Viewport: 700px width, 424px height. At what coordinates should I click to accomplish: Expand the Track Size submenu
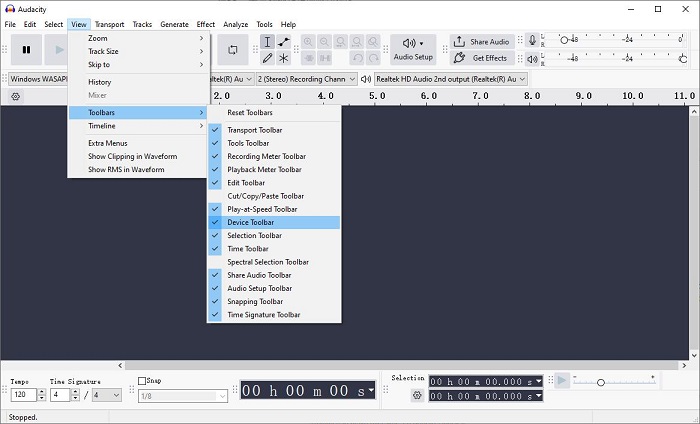[x=138, y=51]
